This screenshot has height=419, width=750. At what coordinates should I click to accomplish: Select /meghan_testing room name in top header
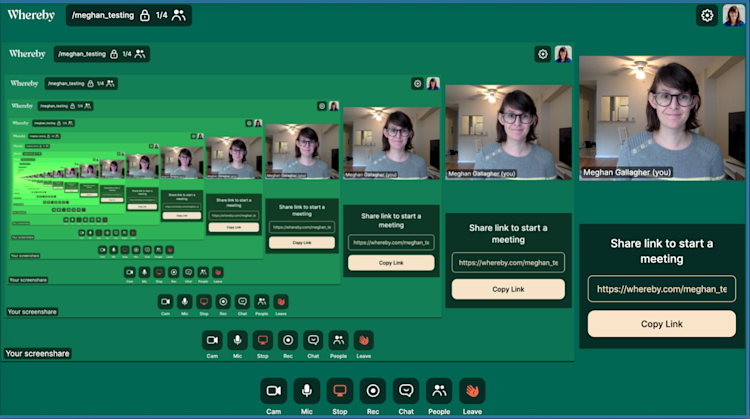pyautogui.click(x=103, y=15)
